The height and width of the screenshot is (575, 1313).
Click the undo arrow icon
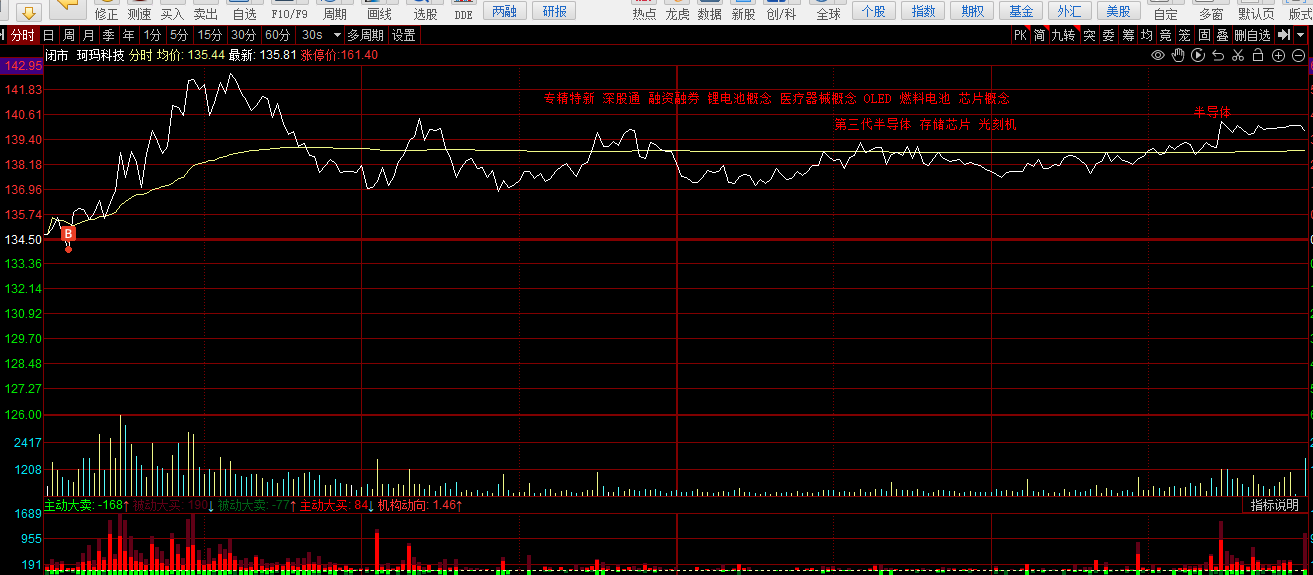(x=1218, y=55)
